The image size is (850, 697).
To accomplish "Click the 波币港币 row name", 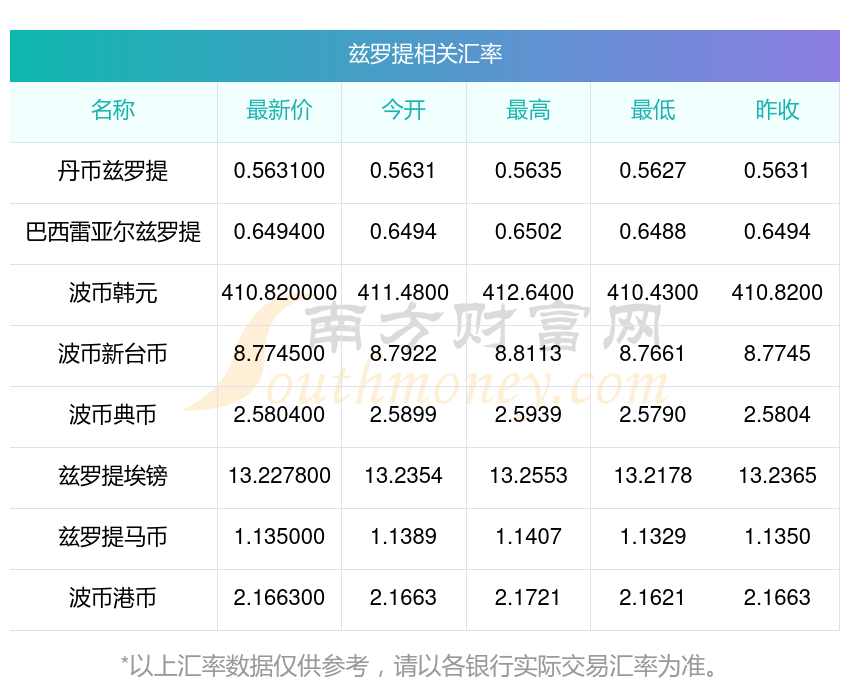I will (113, 598).
